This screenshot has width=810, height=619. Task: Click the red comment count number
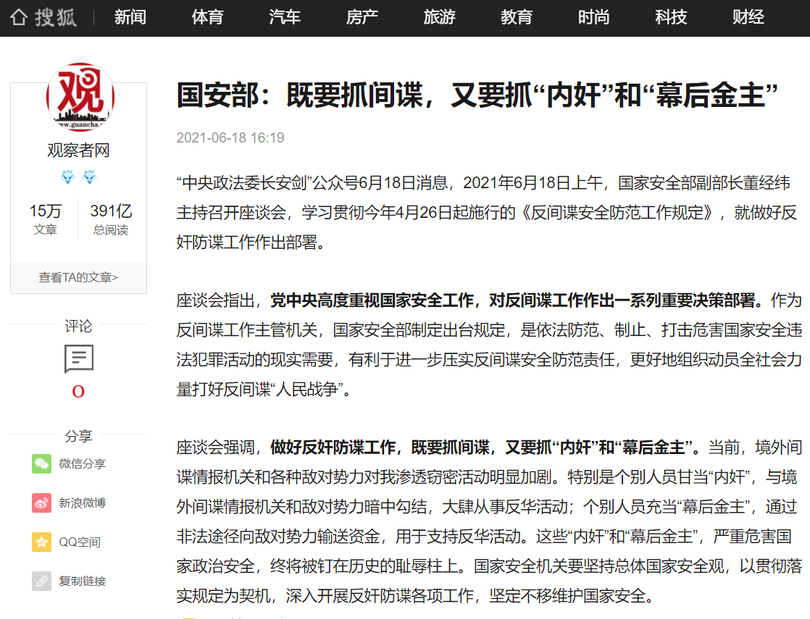pos(78,392)
